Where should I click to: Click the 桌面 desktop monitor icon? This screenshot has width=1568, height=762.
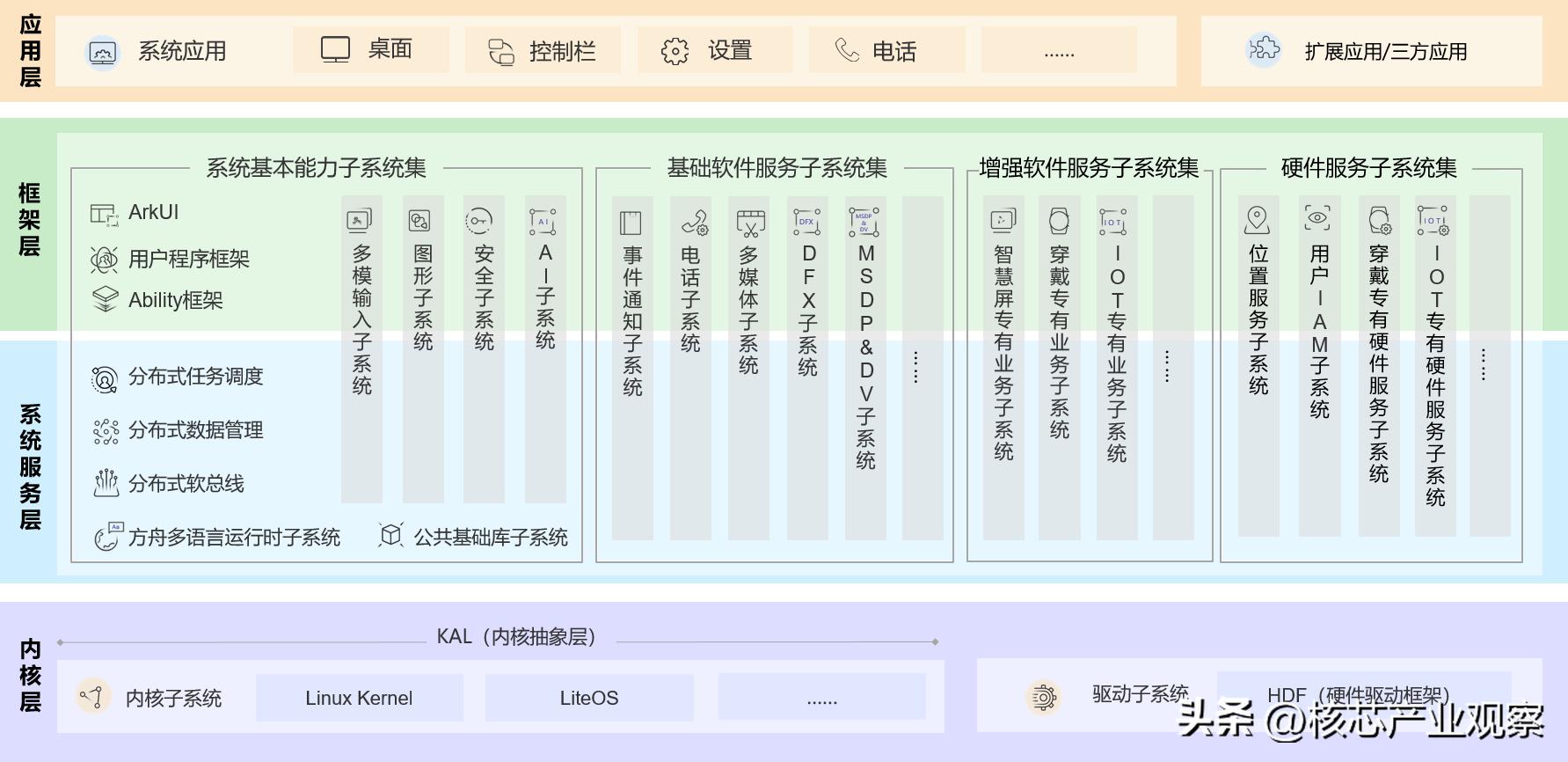[x=335, y=49]
